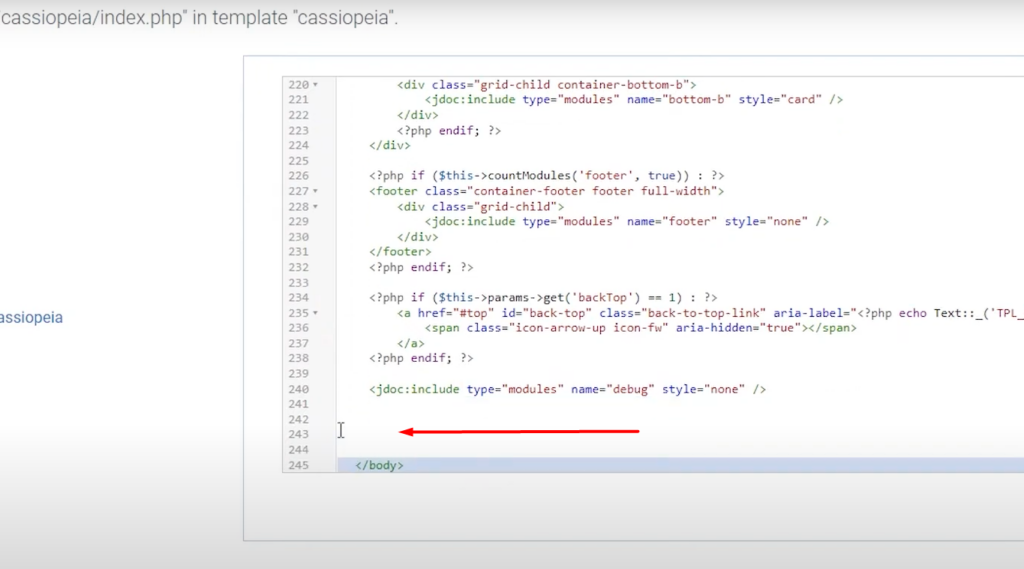
Task: Click line number 245 in the gutter
Action: pyautogui.click(x=299, y=466)
